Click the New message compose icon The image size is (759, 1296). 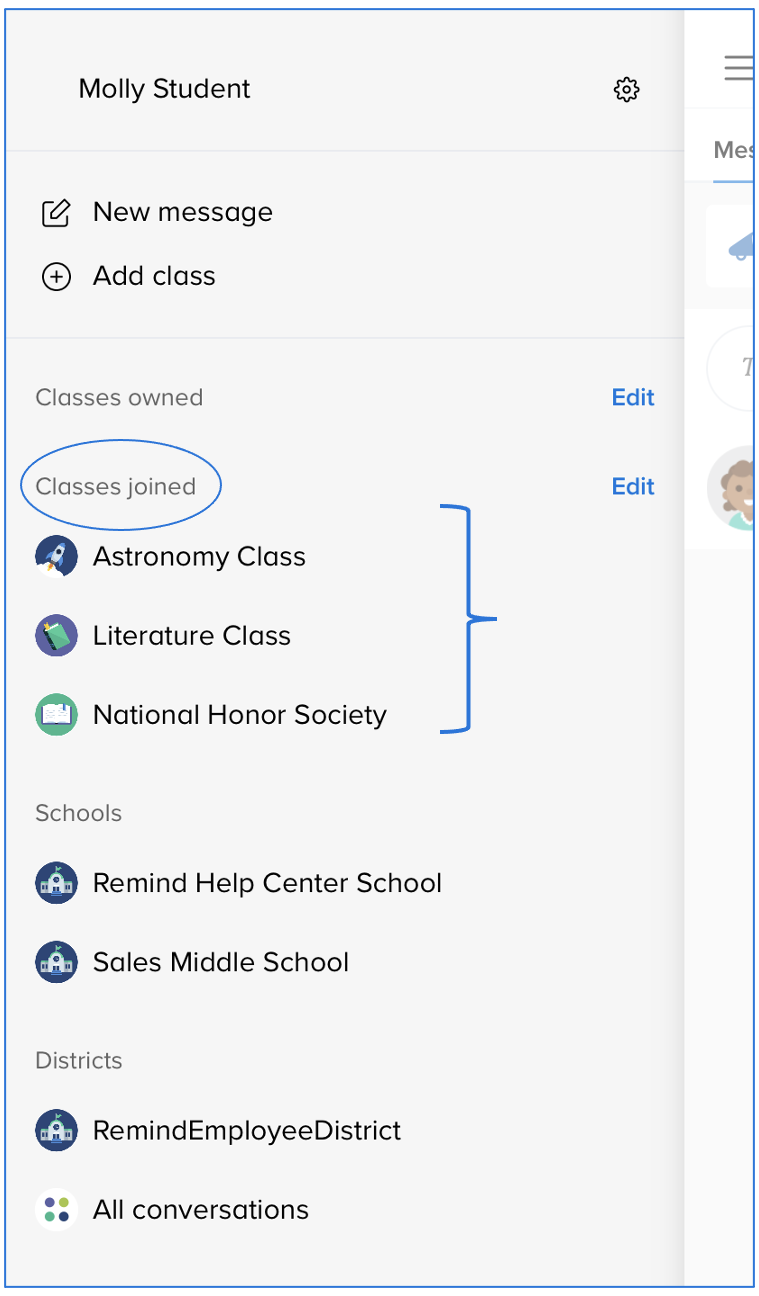pyautogui.click(x=56, y=213)
